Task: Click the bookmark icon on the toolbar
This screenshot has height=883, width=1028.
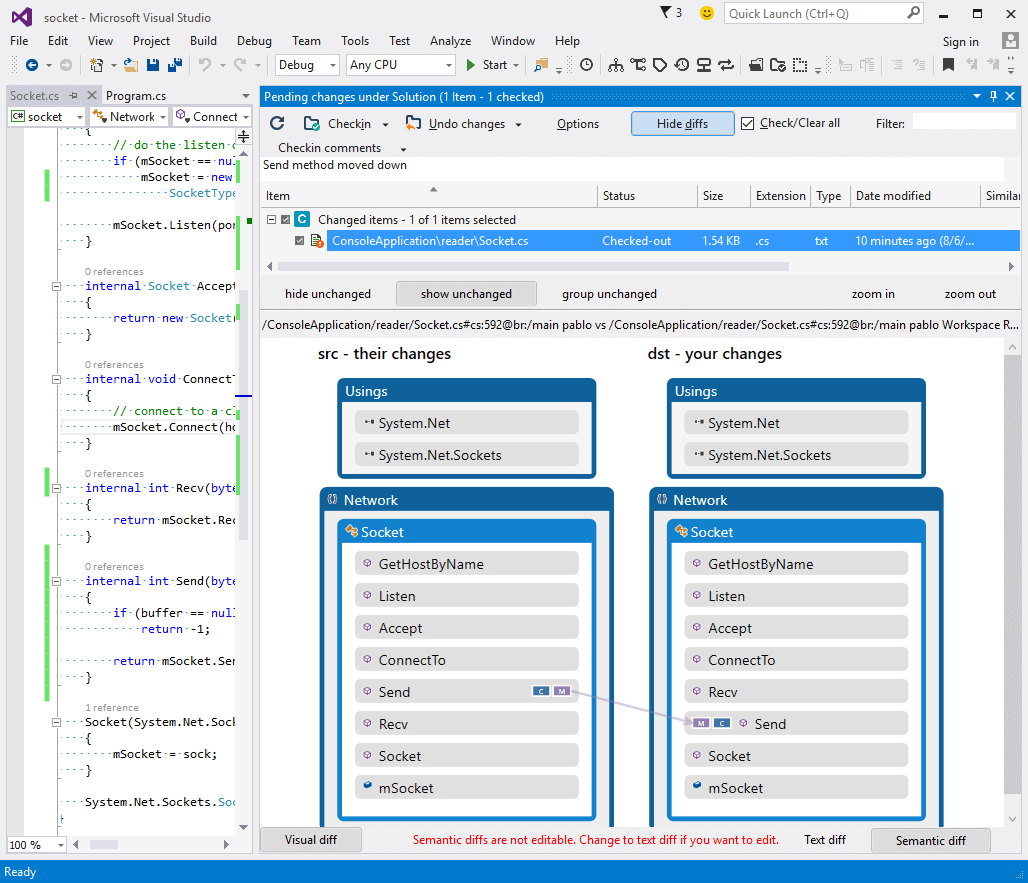Action: (948, 66)
